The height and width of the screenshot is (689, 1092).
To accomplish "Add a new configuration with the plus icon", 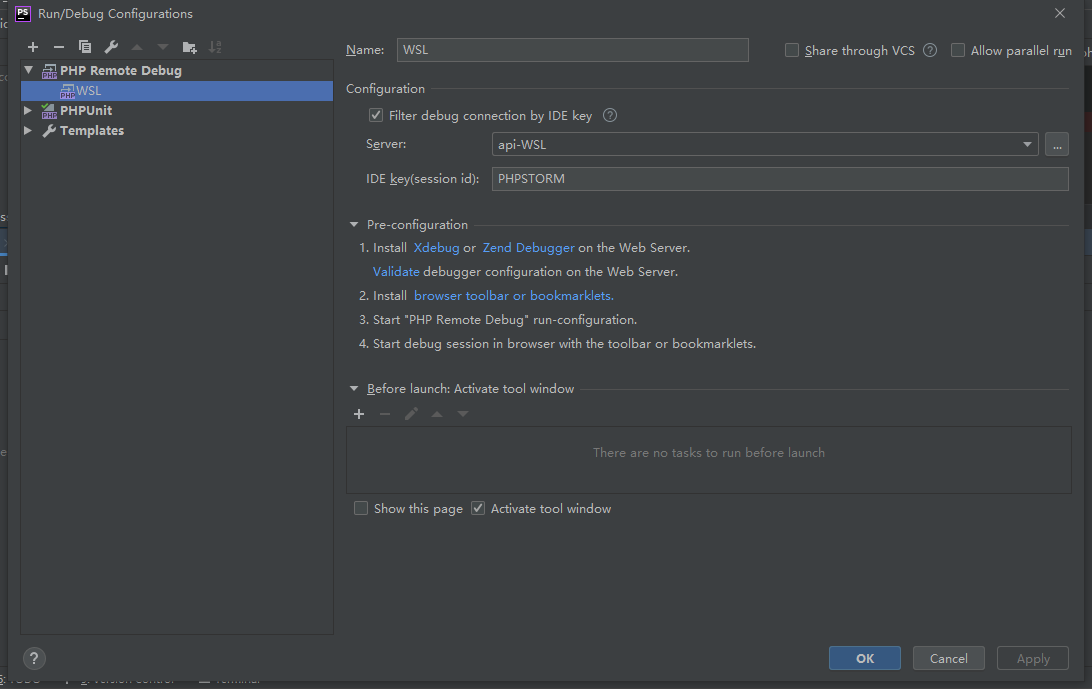I will click(x=33, y=47).
